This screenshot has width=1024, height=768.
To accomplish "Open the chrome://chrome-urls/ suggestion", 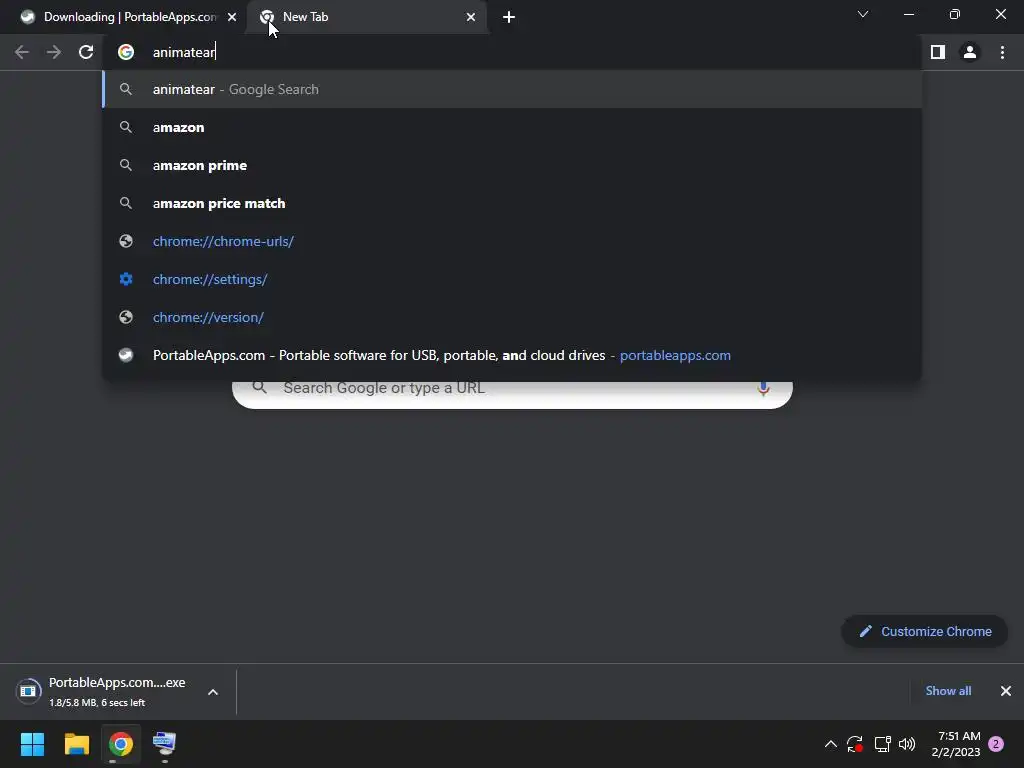I will pos(512,241).
